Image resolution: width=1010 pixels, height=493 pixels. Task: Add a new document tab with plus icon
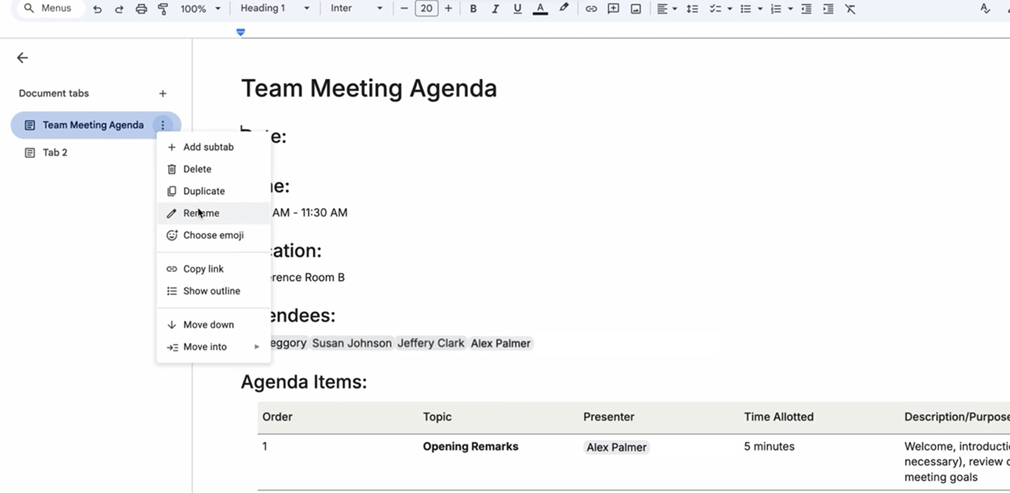coord(162,93)
